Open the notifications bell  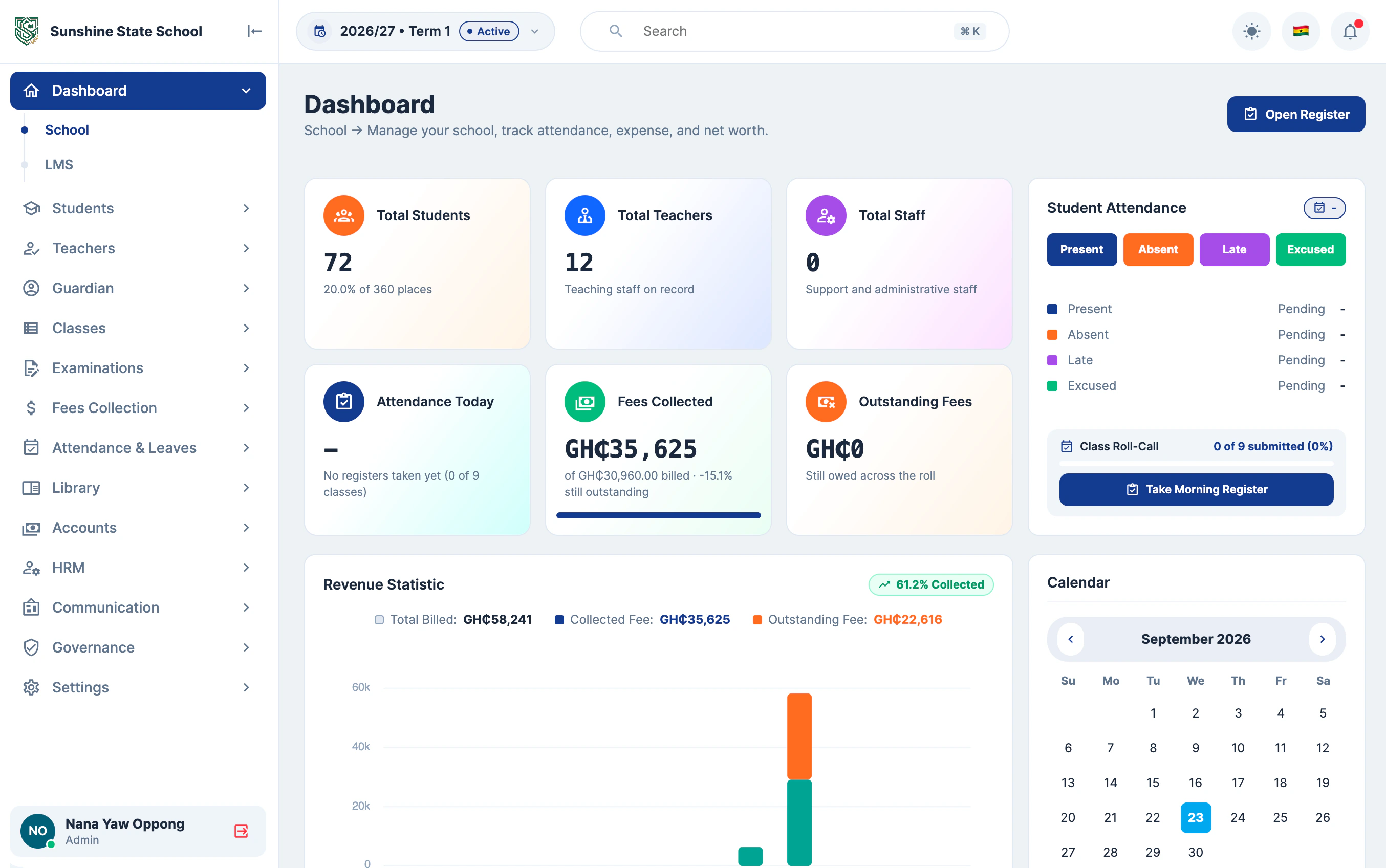(x=1350, y=31)
